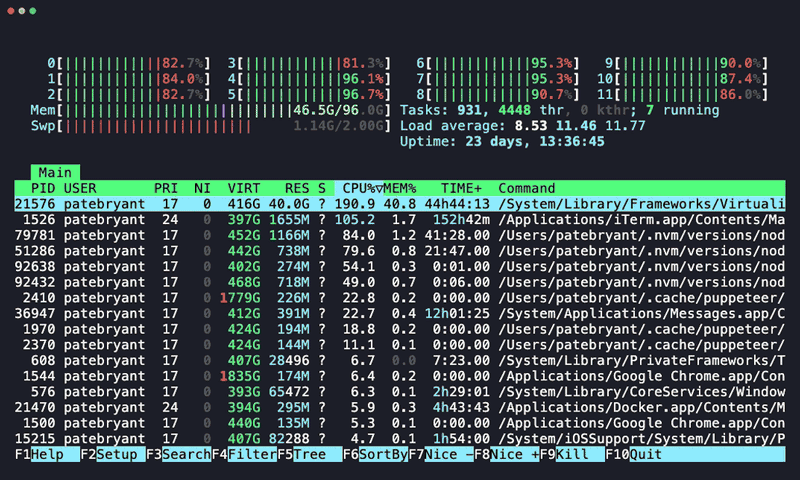This screenshot has width=800, height=480.
Task: Select the Main tab
Action: point(55,172)
